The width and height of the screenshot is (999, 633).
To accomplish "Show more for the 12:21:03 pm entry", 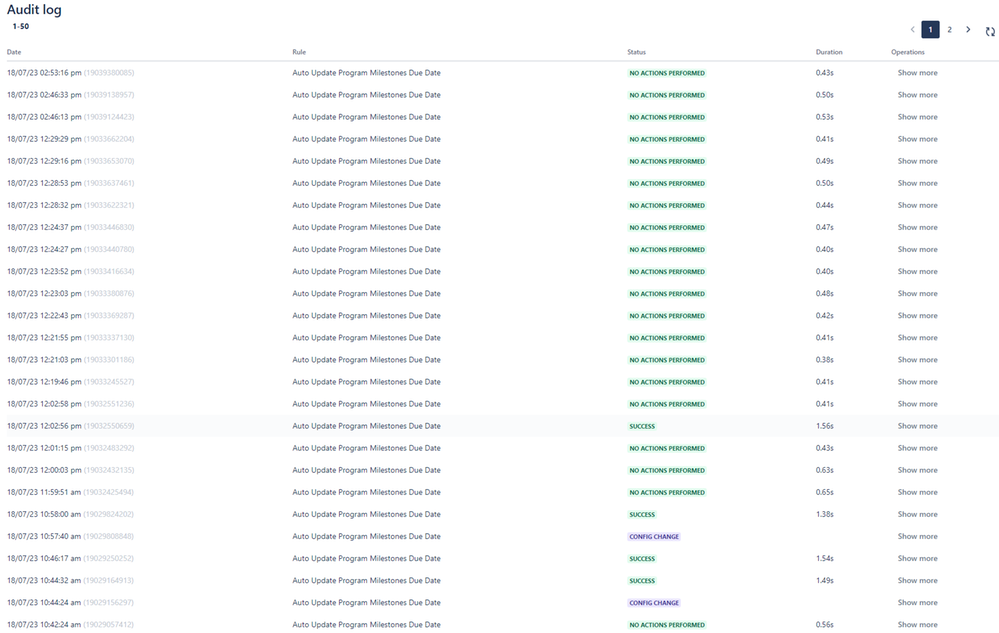I will [917, 360].
